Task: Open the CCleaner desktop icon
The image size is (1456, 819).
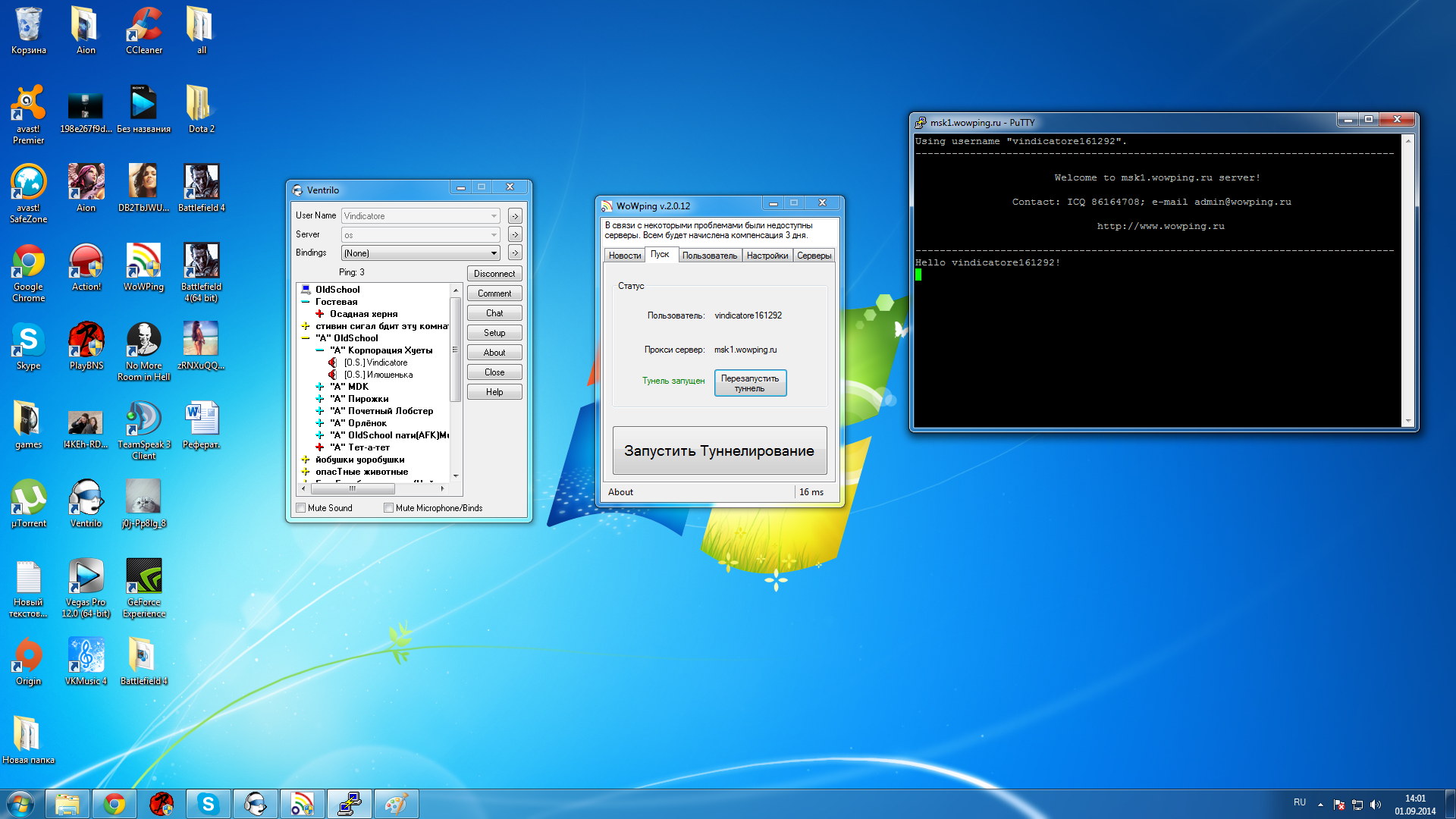Action: pos(143,26)
